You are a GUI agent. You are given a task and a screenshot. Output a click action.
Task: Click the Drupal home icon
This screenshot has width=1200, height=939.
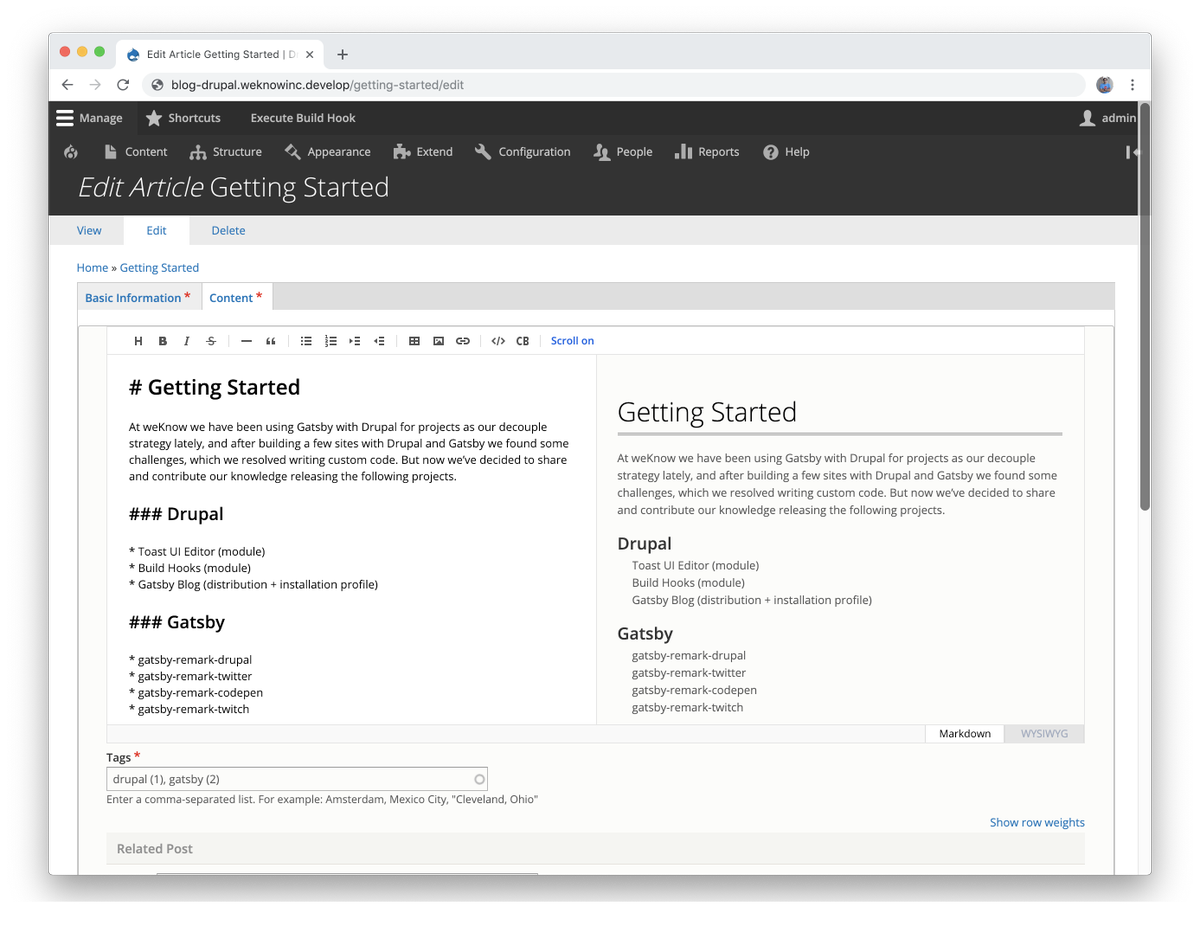click(70, 152)
